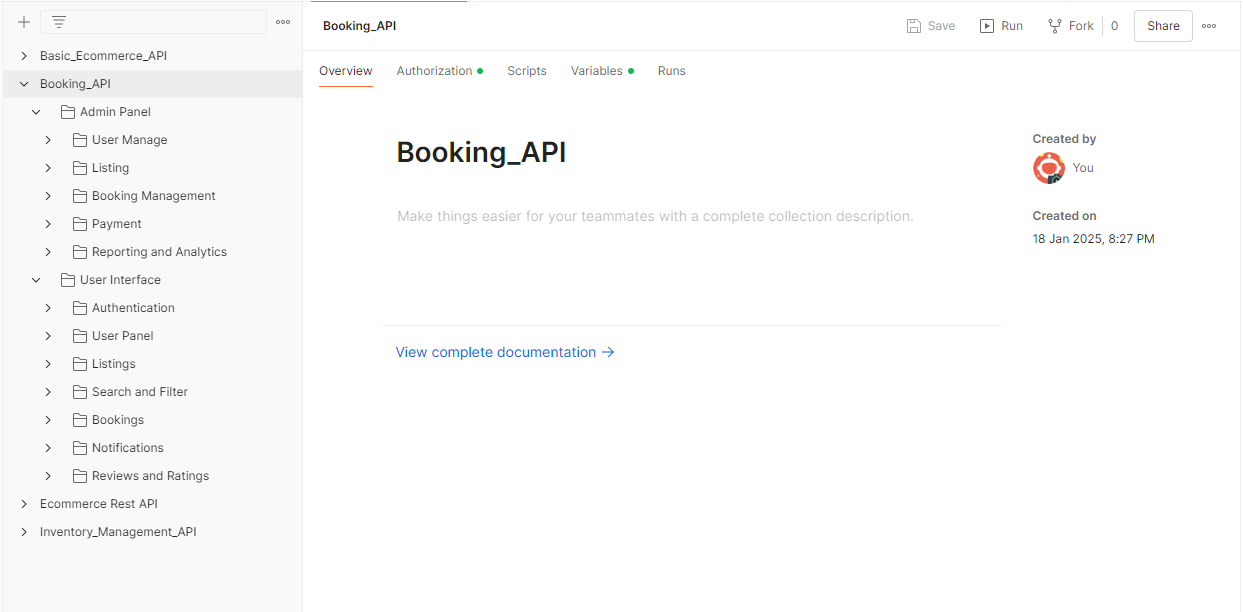Open sidebar more options ellipsis menu

(283, 22)
